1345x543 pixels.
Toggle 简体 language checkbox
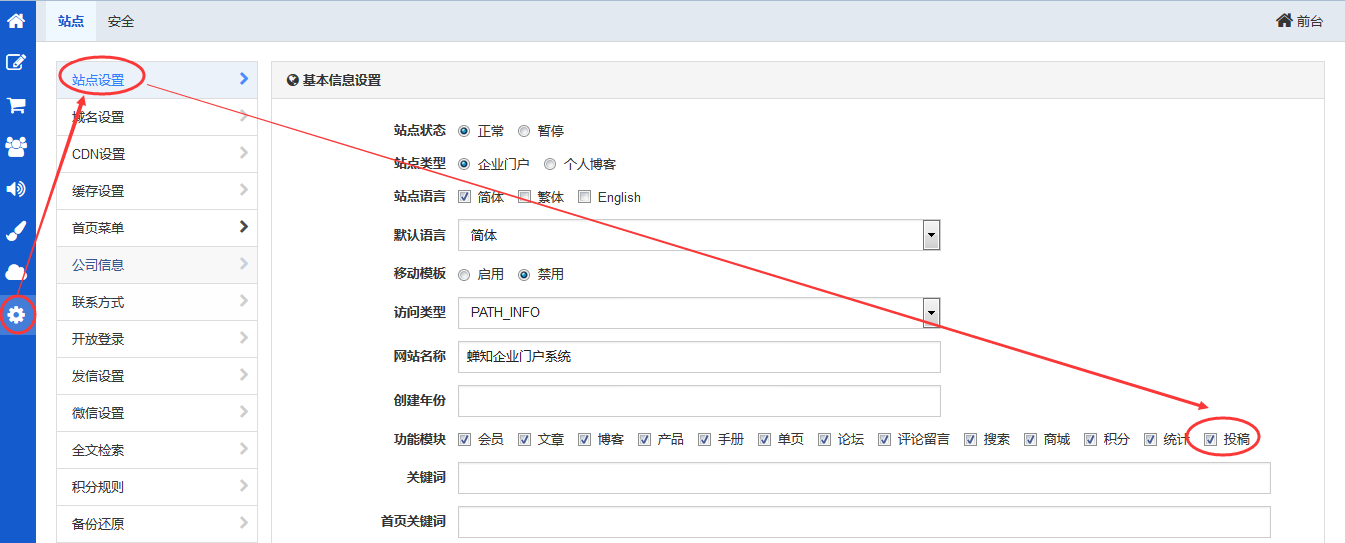[x=464, y=197]
